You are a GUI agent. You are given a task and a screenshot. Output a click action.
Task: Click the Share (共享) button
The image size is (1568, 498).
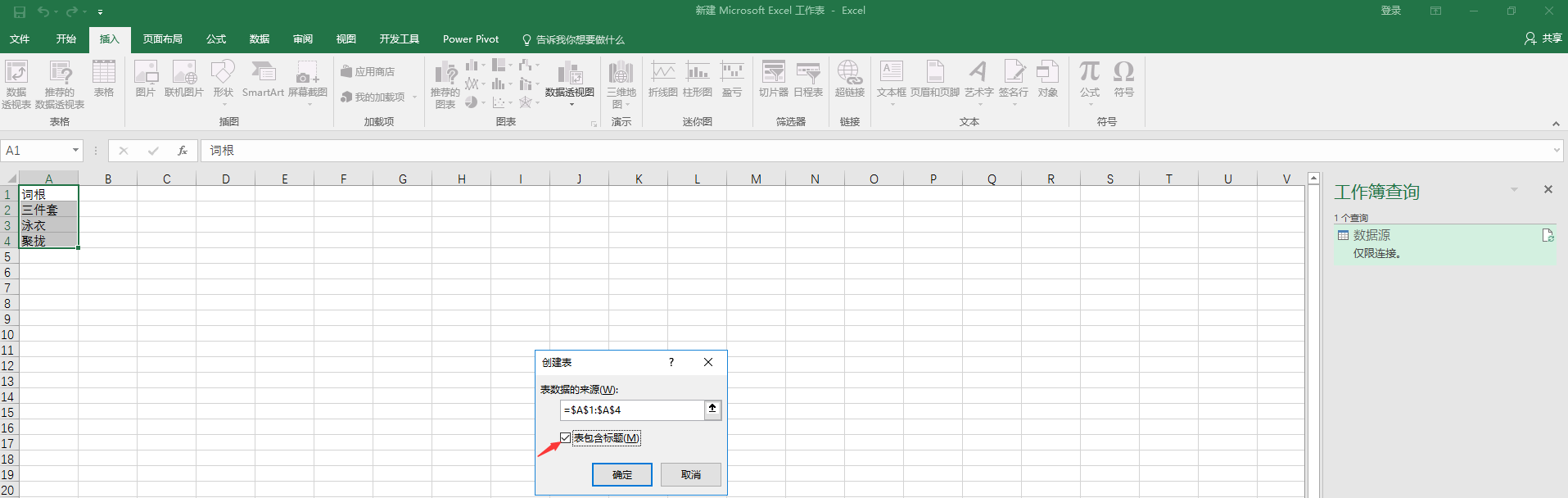pos(1543,38)
